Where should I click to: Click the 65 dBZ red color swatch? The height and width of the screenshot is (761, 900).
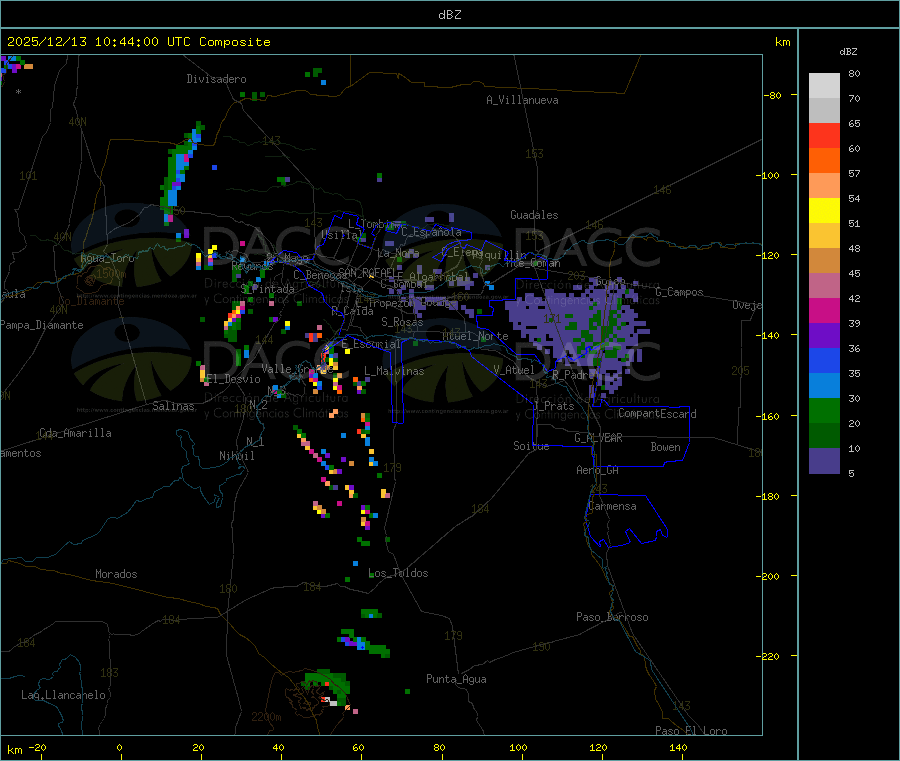click(824, 135)
